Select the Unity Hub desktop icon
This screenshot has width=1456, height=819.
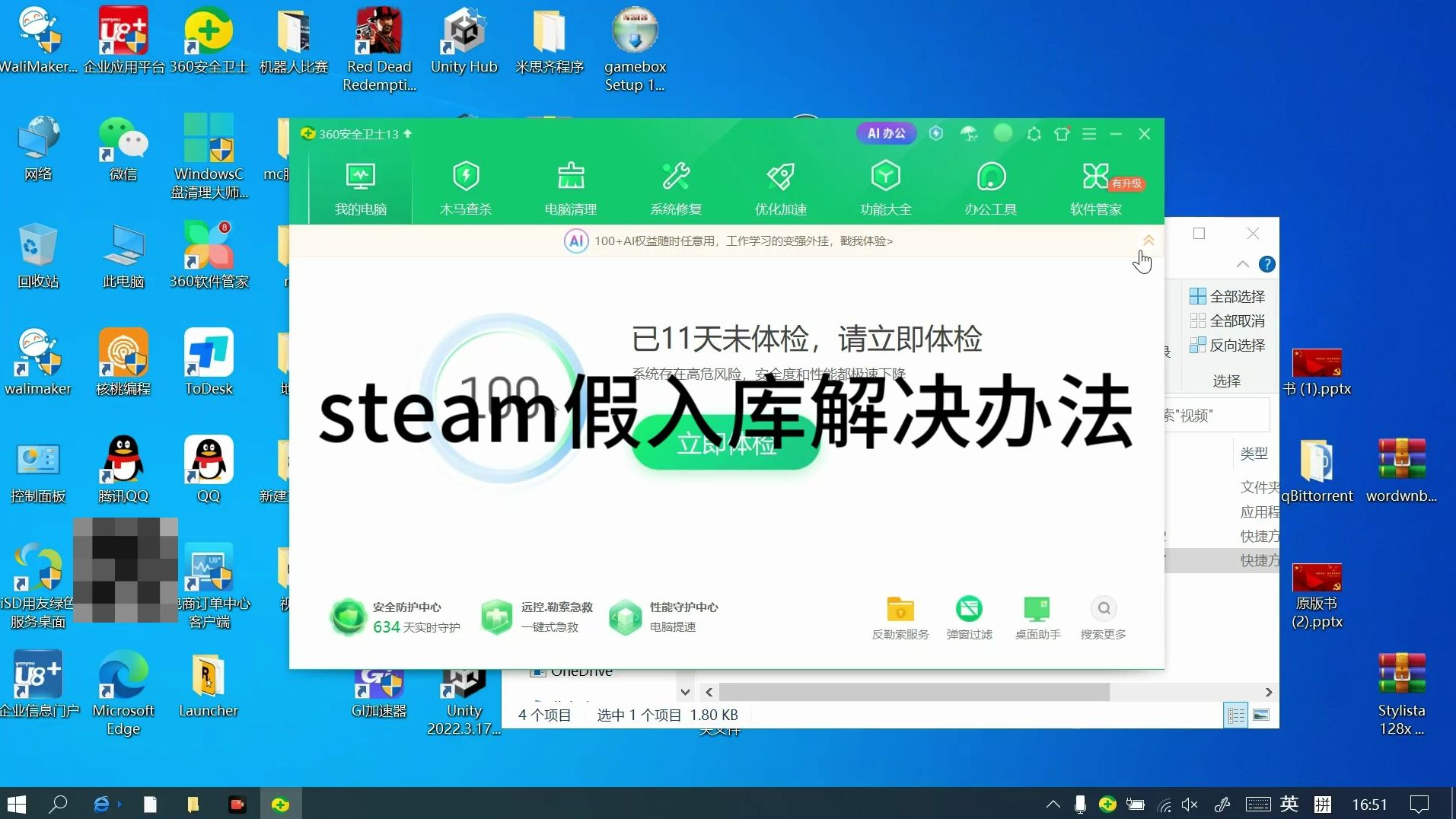click(464, 40)
